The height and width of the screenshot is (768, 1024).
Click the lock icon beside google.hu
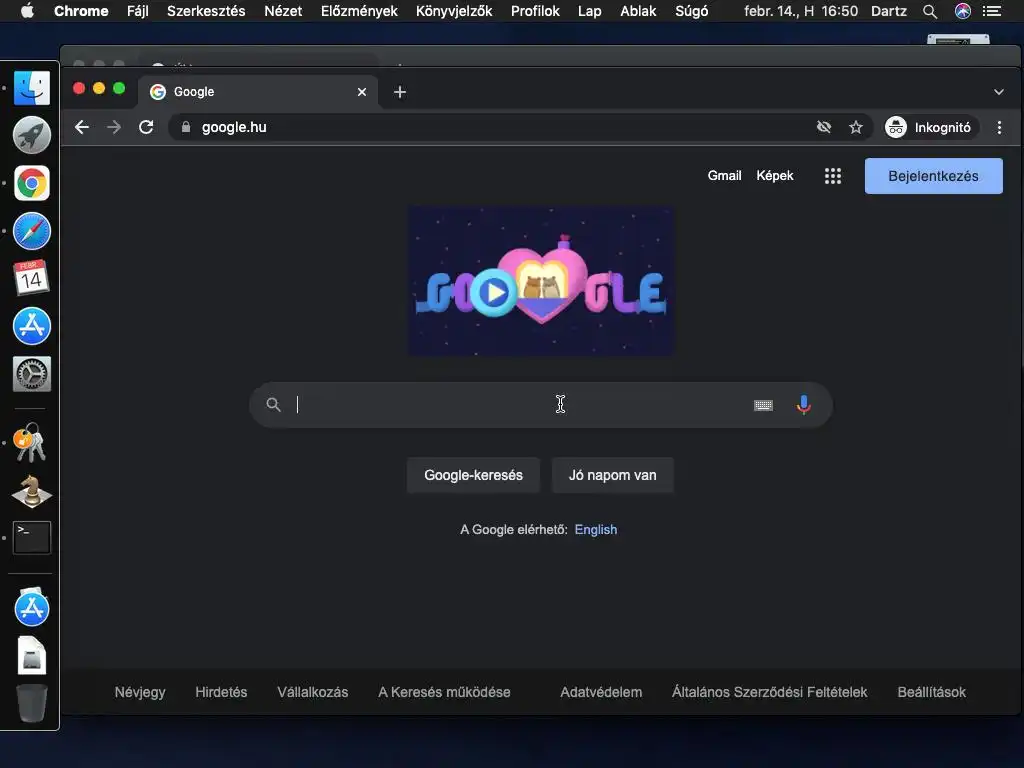pos(185,127)
